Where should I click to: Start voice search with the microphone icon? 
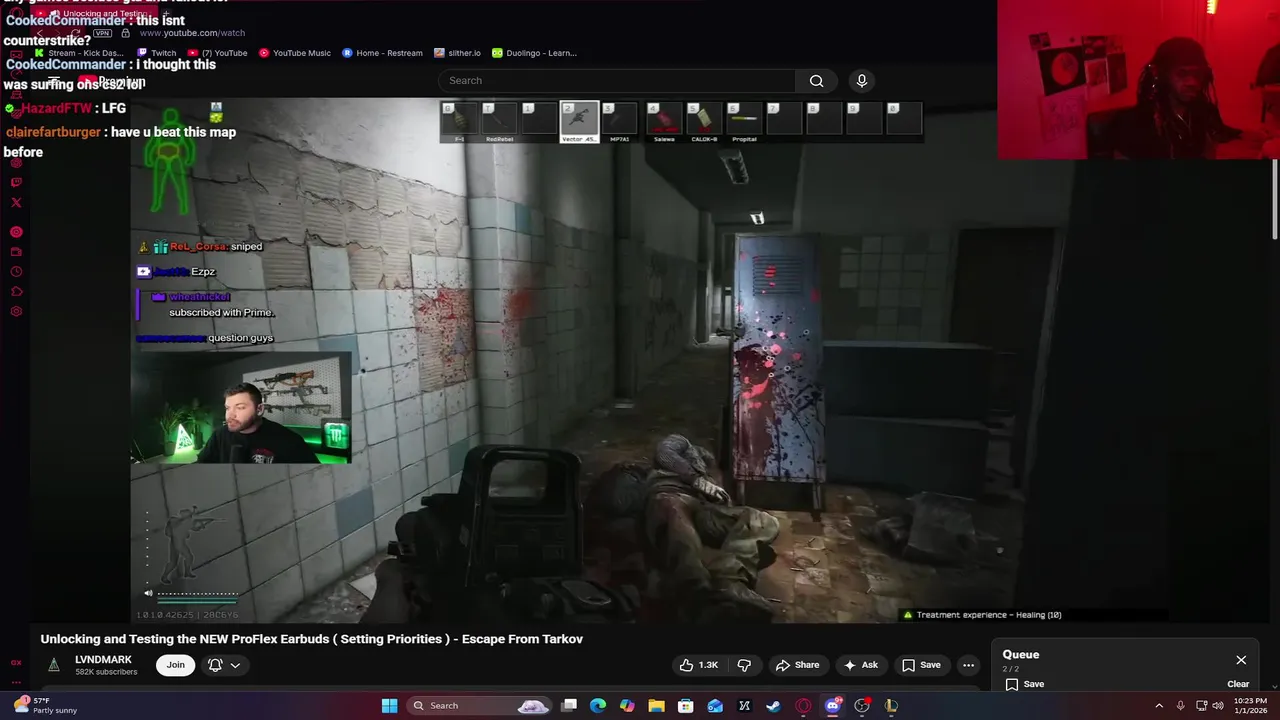point(862,81)
